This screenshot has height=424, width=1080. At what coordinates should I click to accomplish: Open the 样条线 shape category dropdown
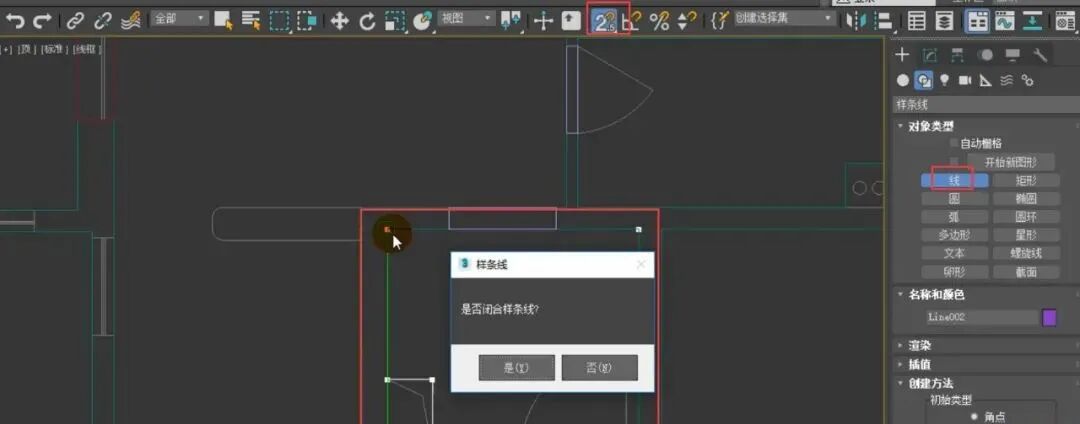(x=986, y=105)
